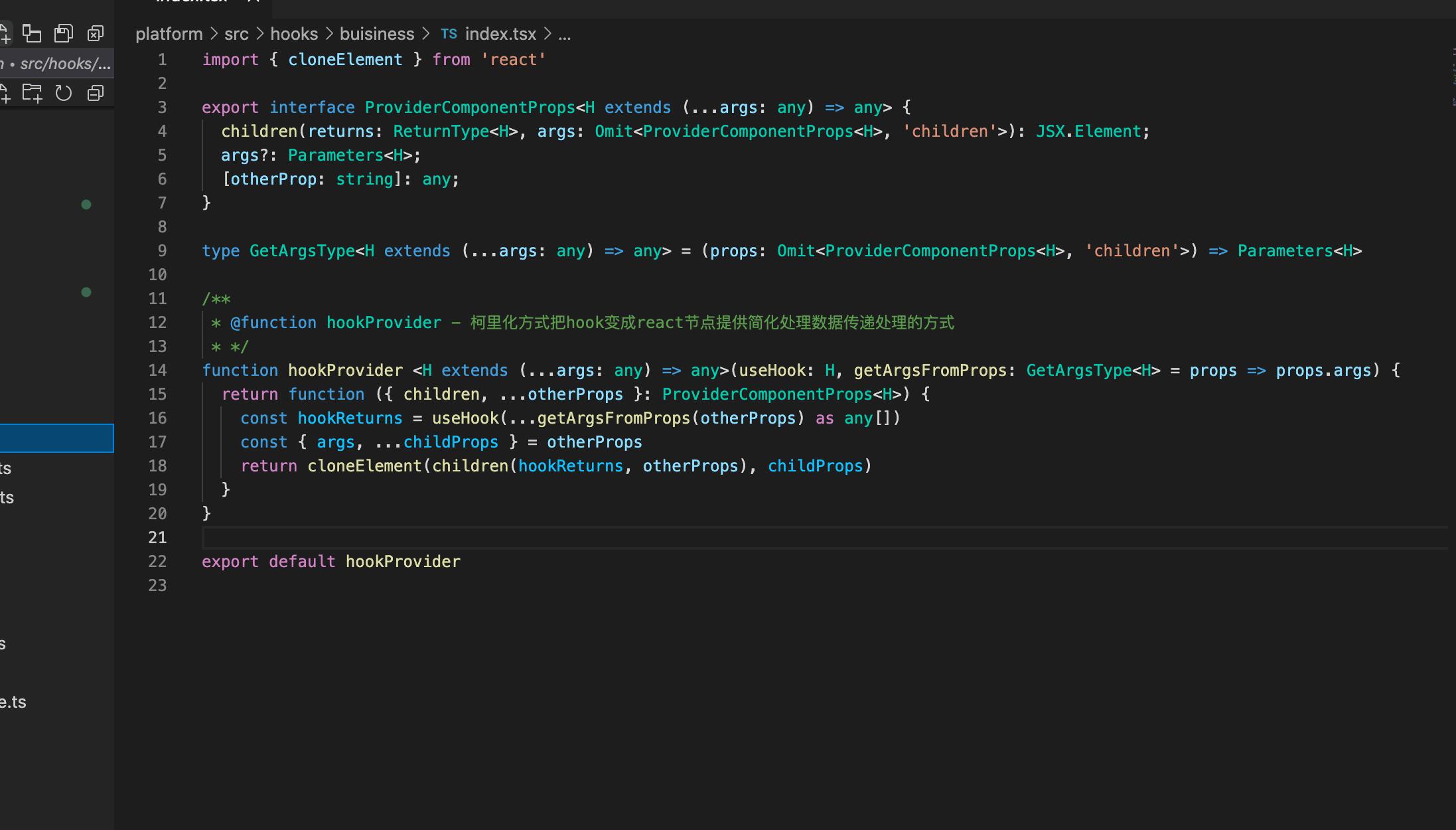Viewport: 1456px width, 830px height.
Task: Open 'buisiness' breadcrumb segment
Action: click(377, 34)
